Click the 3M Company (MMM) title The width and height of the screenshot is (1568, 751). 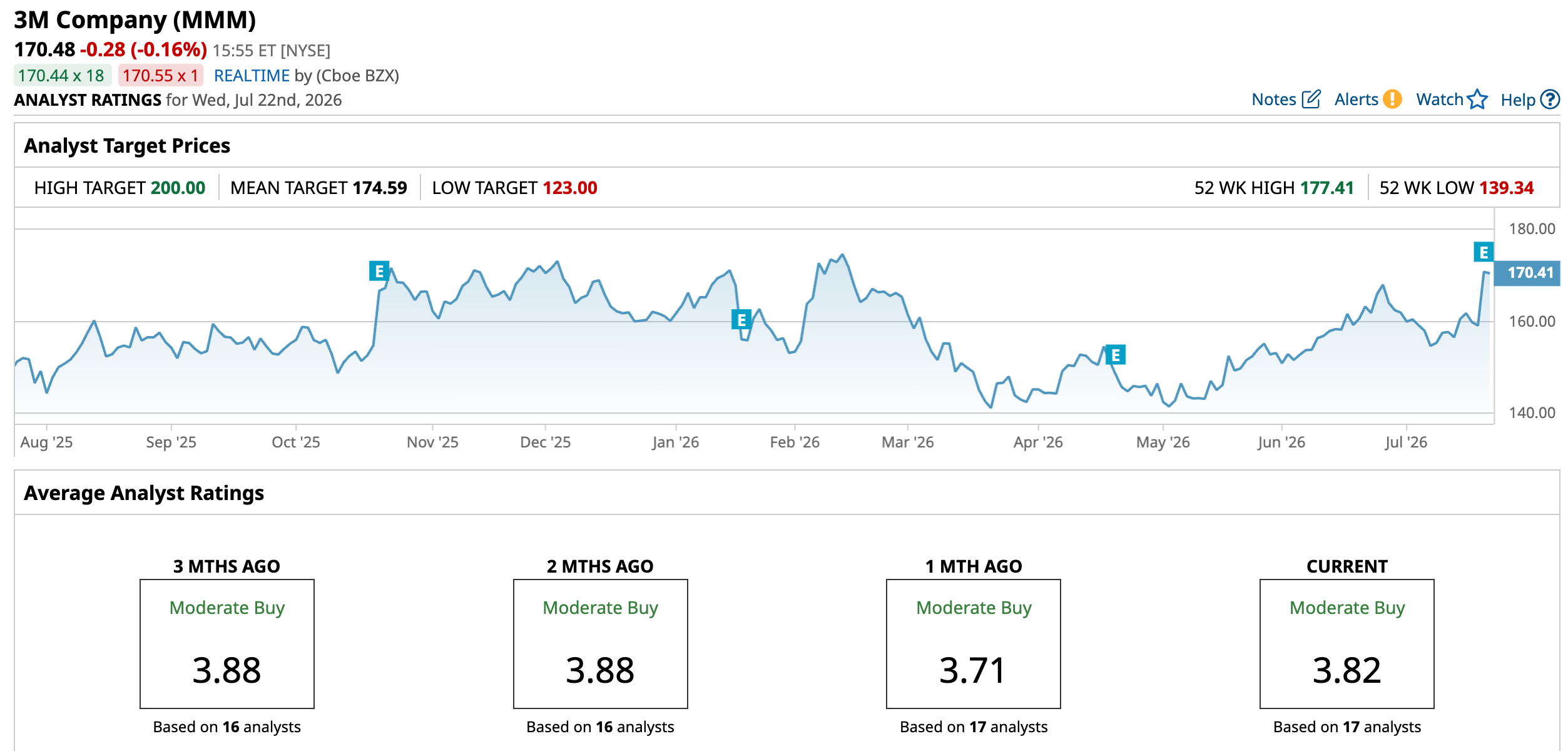[135, 20]
